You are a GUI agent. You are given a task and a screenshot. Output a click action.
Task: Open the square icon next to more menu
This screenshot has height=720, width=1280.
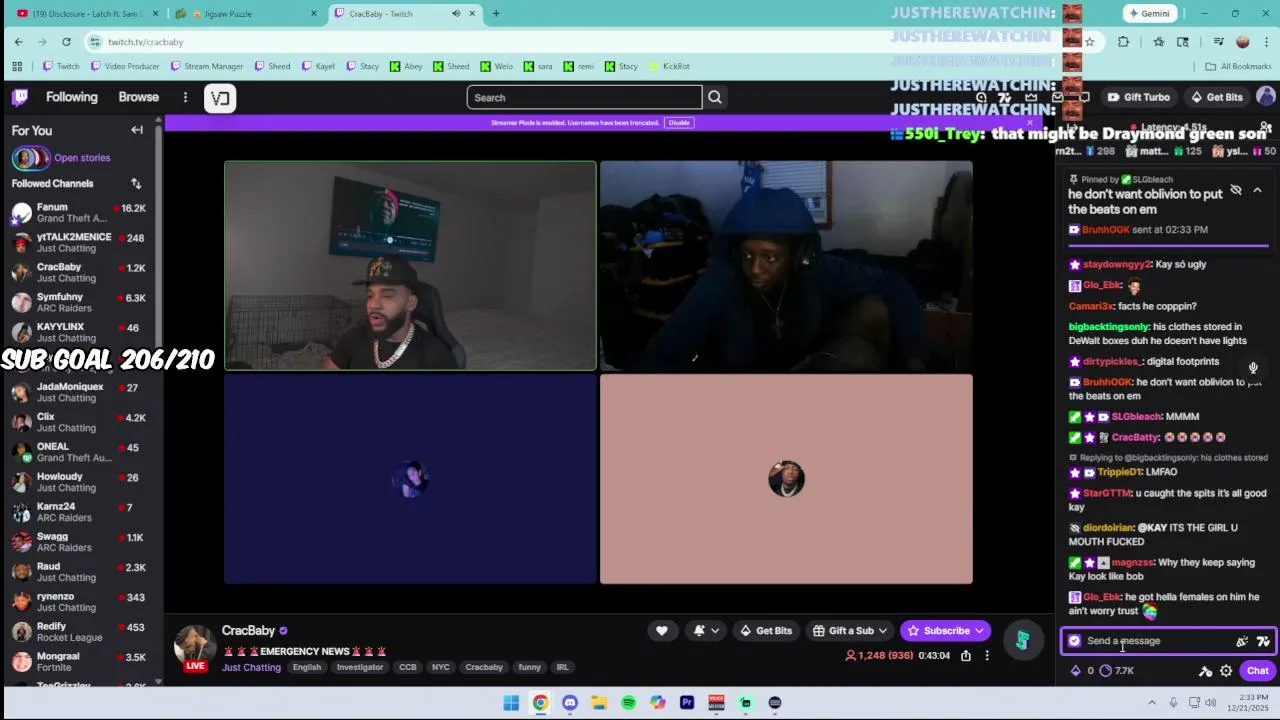pyautogui.click(x=220, y=97)
